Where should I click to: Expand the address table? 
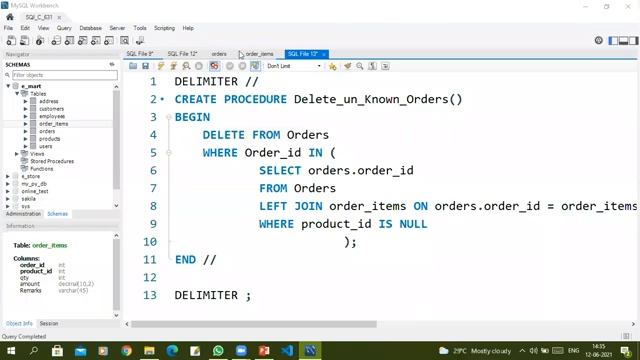pyautogui.click(x=25, y=101)
